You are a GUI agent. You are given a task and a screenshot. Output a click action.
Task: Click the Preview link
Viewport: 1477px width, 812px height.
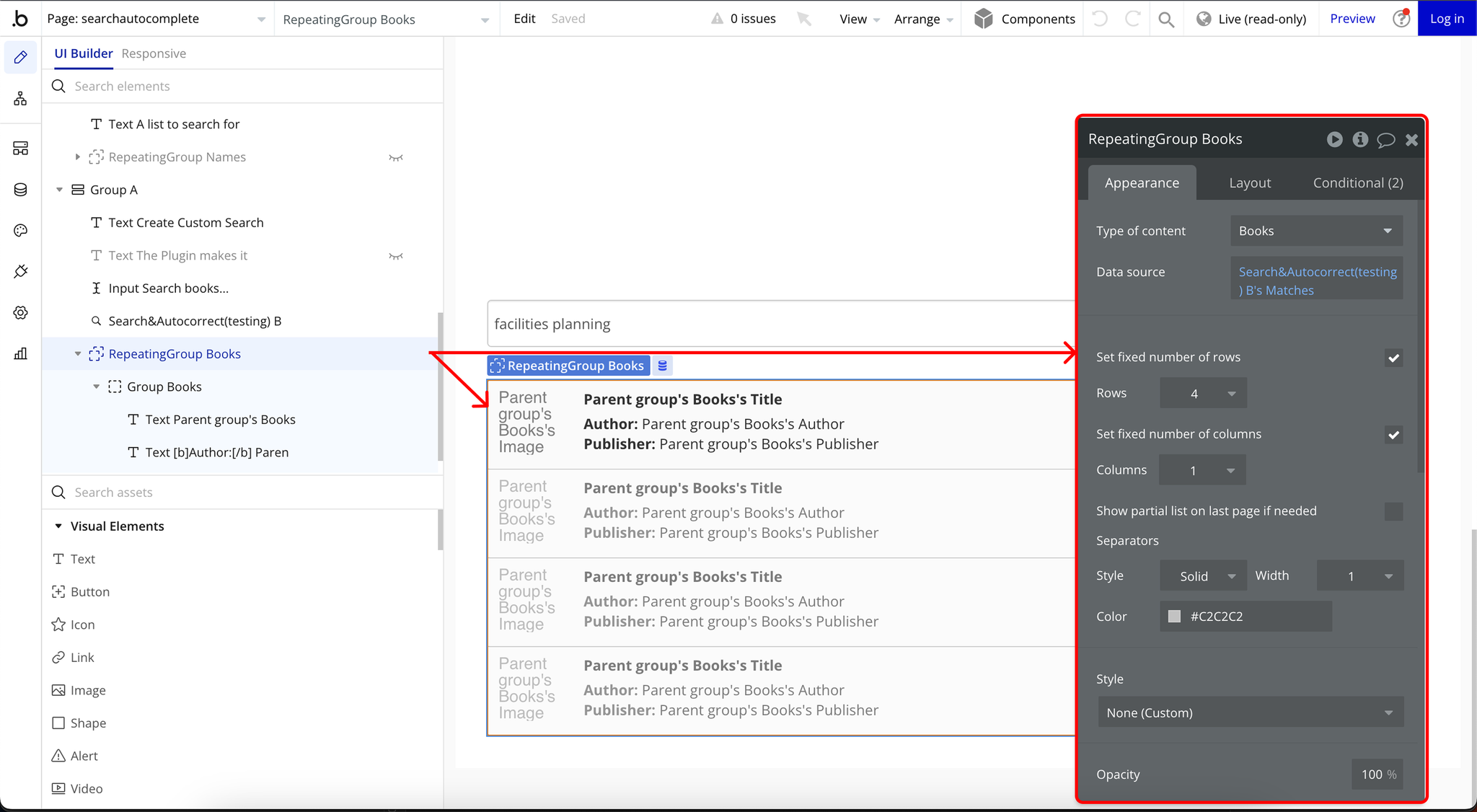point(1352,19)
